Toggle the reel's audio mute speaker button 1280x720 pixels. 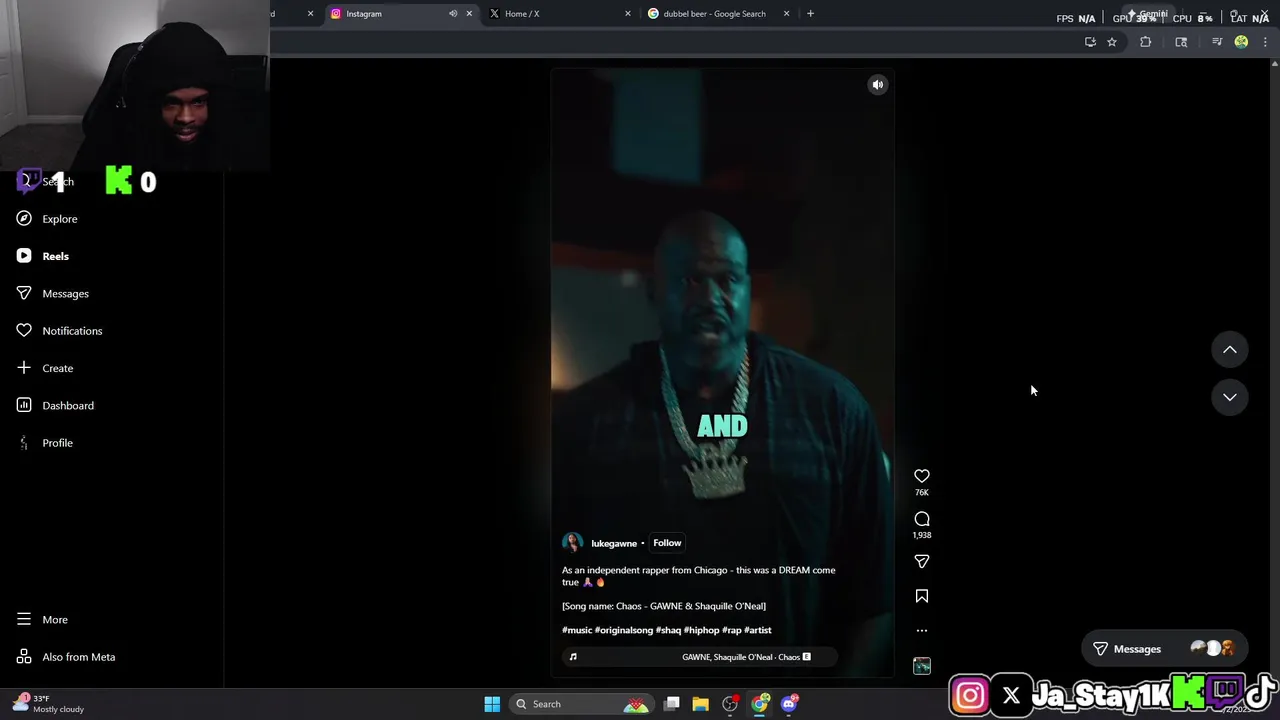click(x=878, y=85)
